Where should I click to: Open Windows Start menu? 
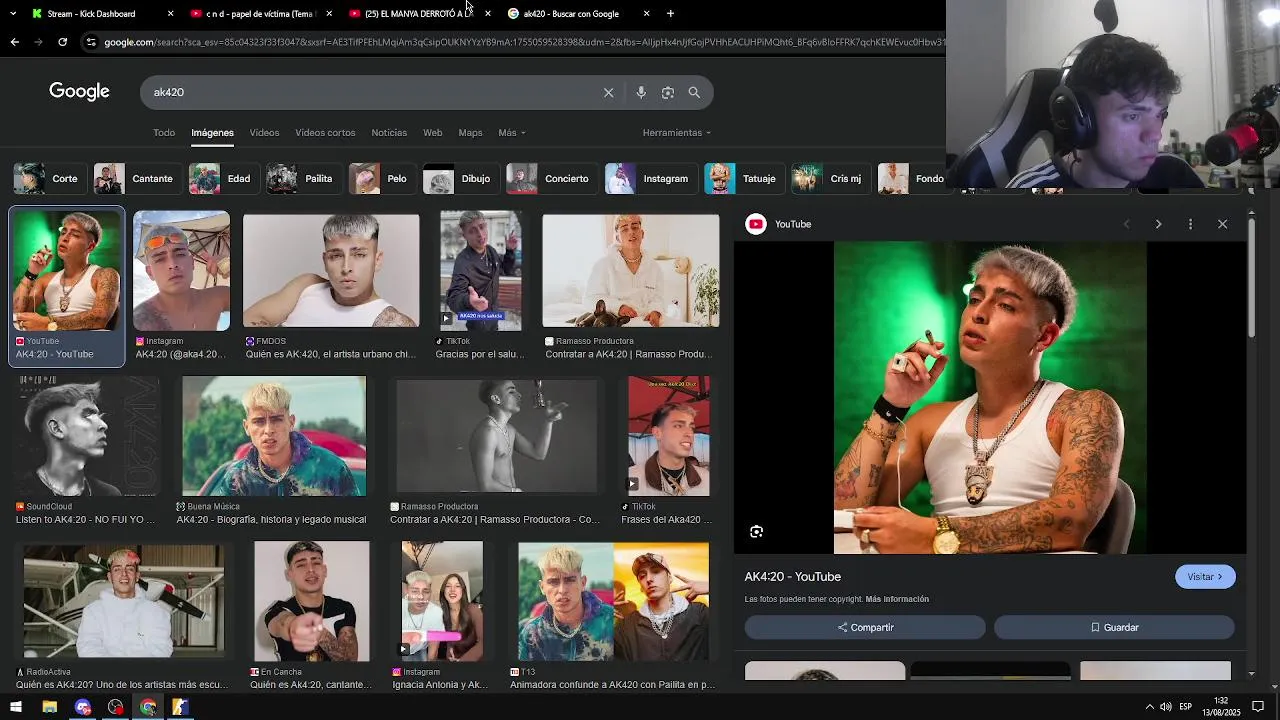pos(15,707)
